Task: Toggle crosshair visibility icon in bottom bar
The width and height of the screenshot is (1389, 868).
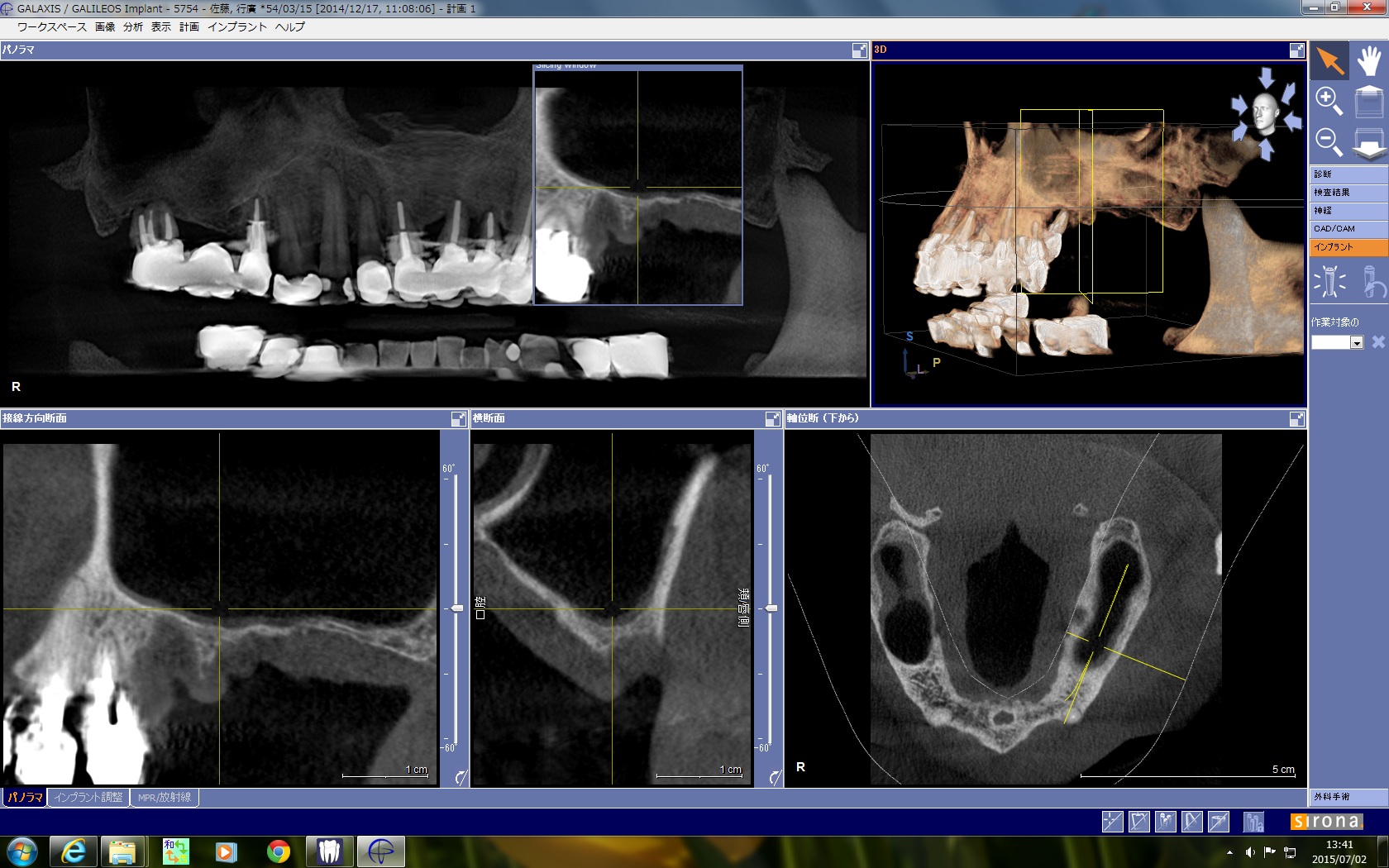Action: click(1112, 822)
